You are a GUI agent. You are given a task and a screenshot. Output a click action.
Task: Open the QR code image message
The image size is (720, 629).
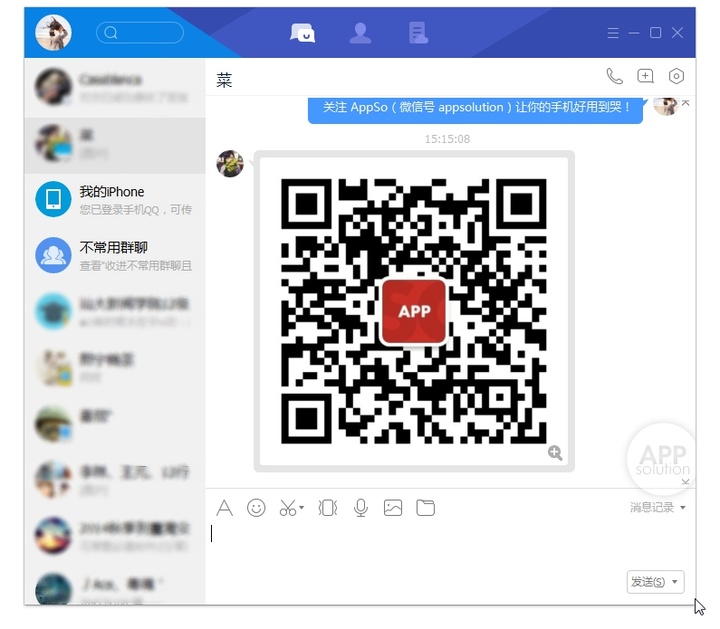pyautogui.click(x=414, y=311)
